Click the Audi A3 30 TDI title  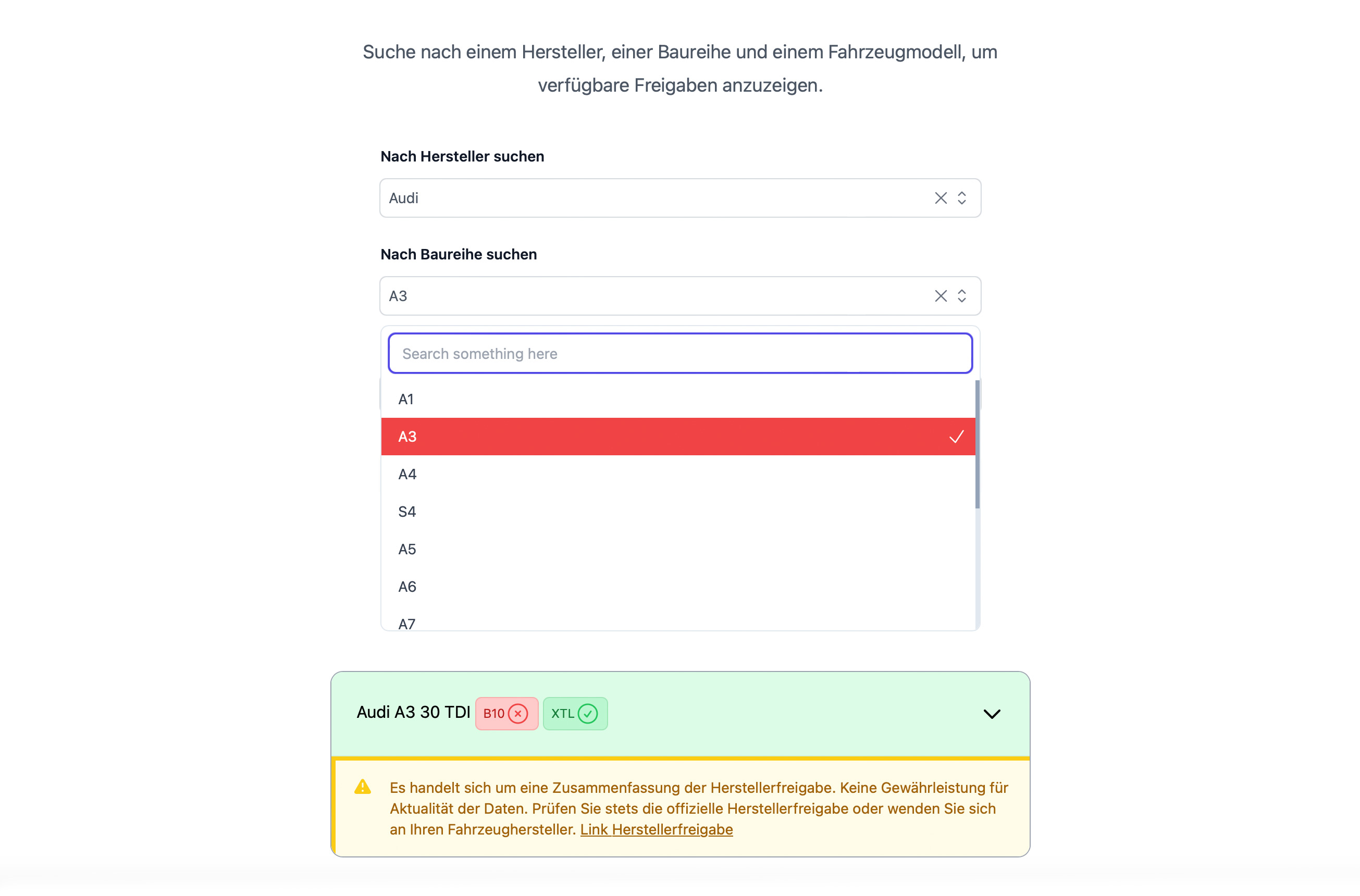[413, 712]
